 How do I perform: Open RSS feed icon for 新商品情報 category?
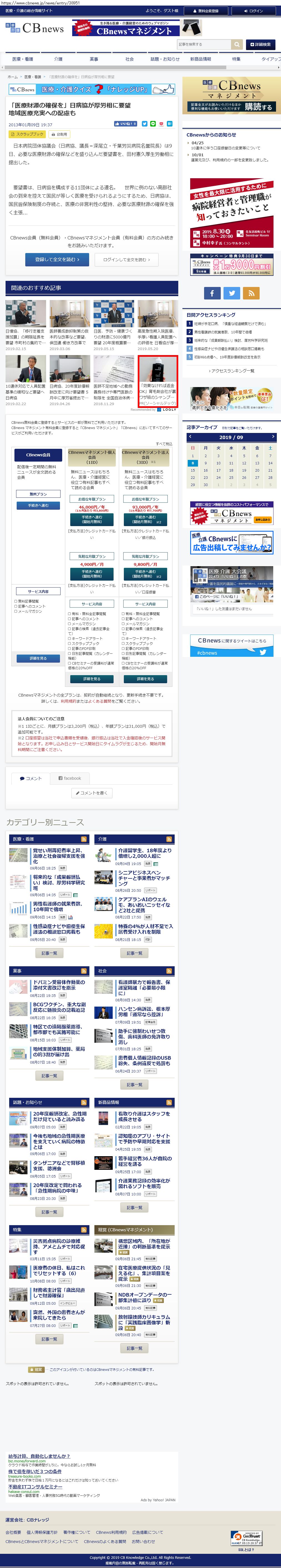(x=169, y=1102)
